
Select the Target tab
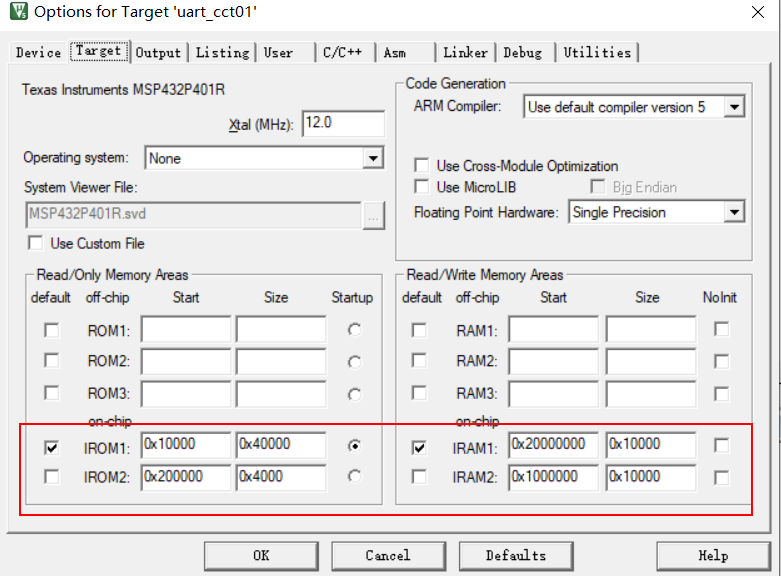tap(99, 51)
